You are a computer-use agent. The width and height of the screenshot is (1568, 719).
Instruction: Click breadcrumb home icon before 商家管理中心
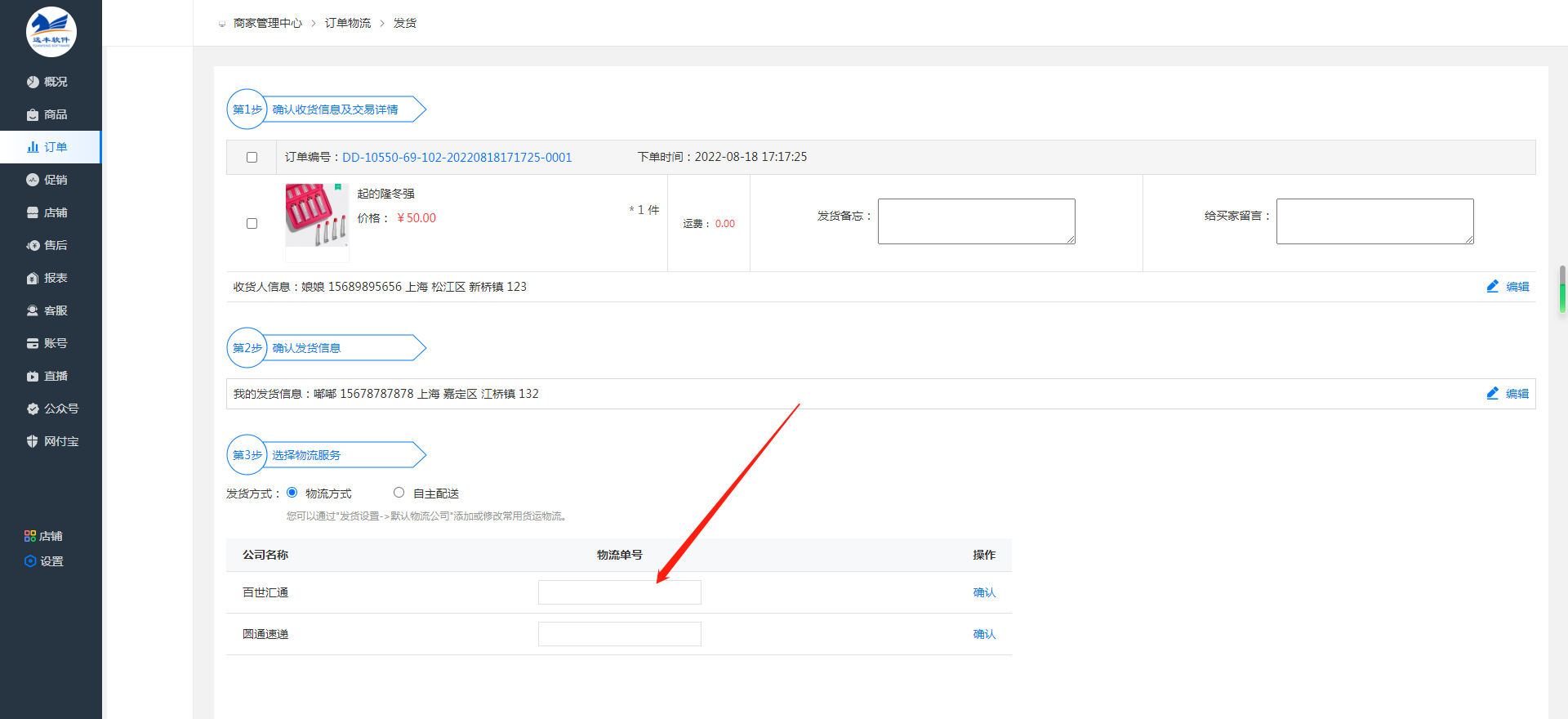pyautogui.click(x=222, y=24)
